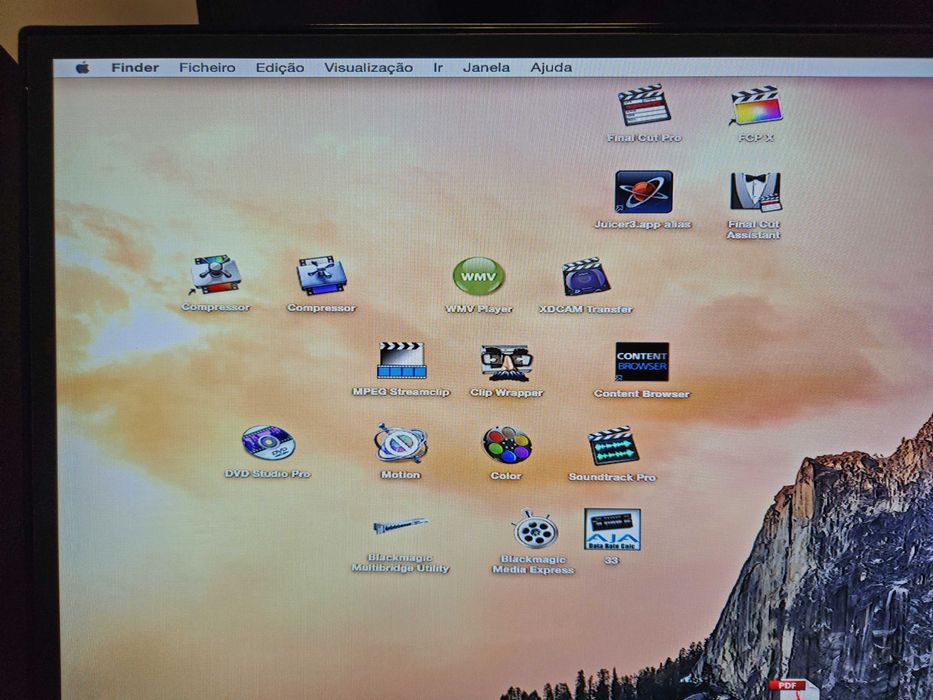Open the Ficheiro menu
This screenshot has width=933, height=700.
pos(207,67)
